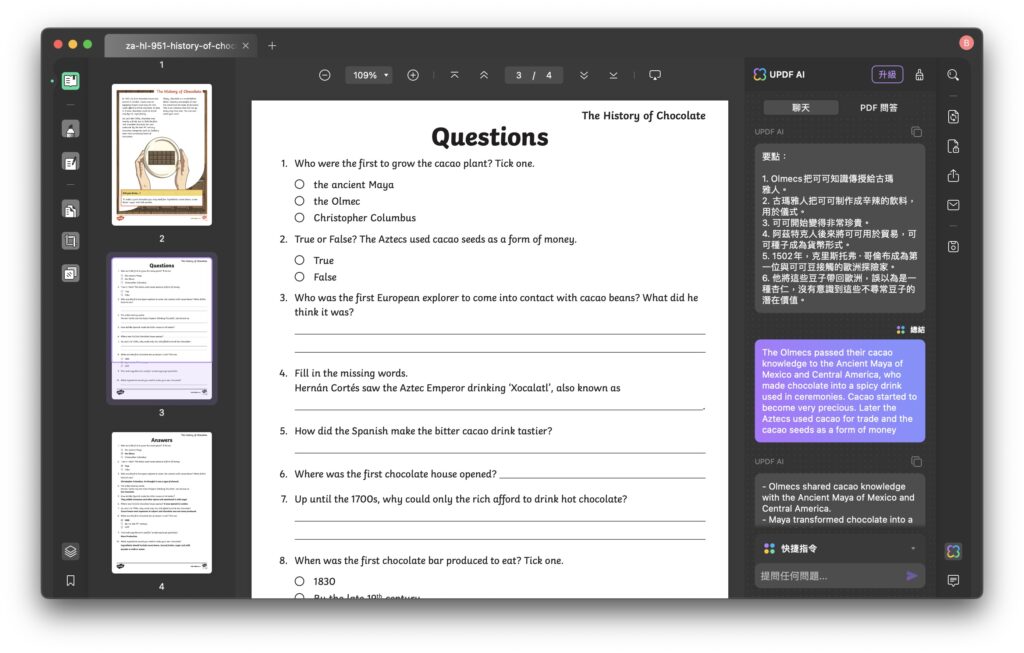Click the upgrade button in the AI panel header
Image resolution: width=1024 pixels, height=653 pixels.
[x=887, y=74]
